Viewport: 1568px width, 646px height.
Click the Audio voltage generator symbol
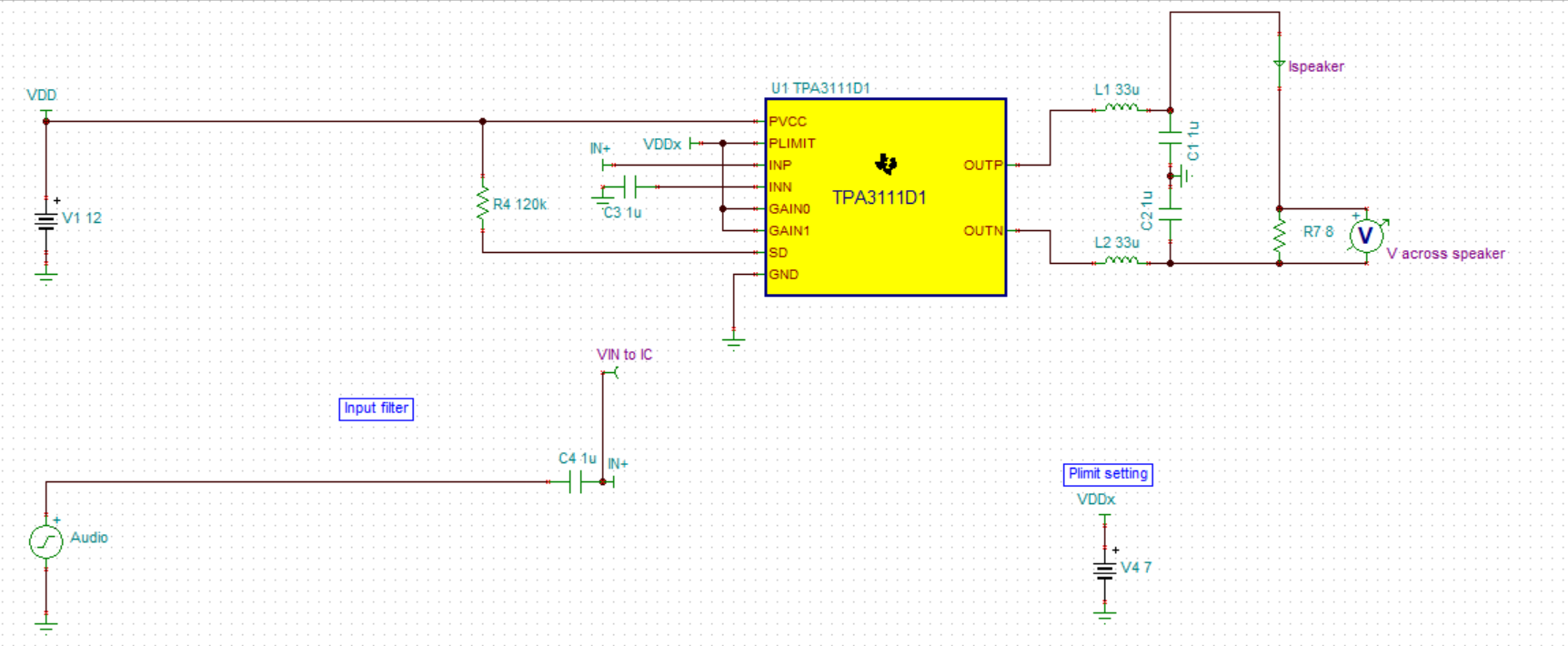point(46,541)
